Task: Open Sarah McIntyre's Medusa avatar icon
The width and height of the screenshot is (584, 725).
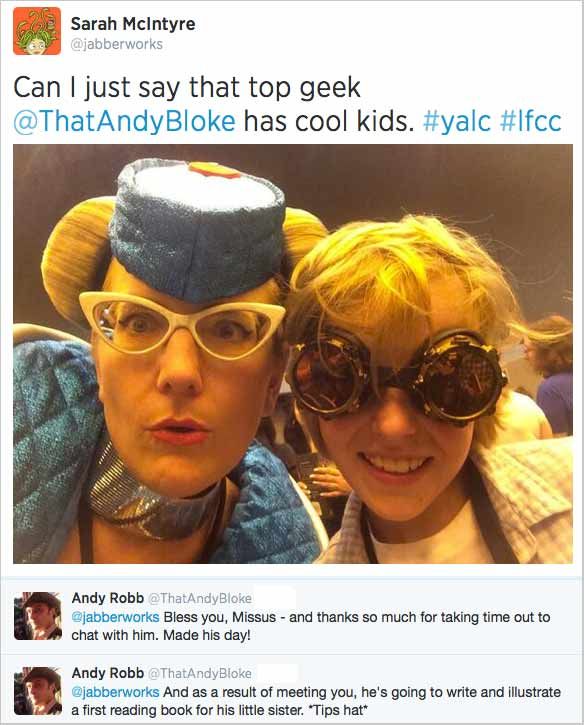Action: [37, 31]
